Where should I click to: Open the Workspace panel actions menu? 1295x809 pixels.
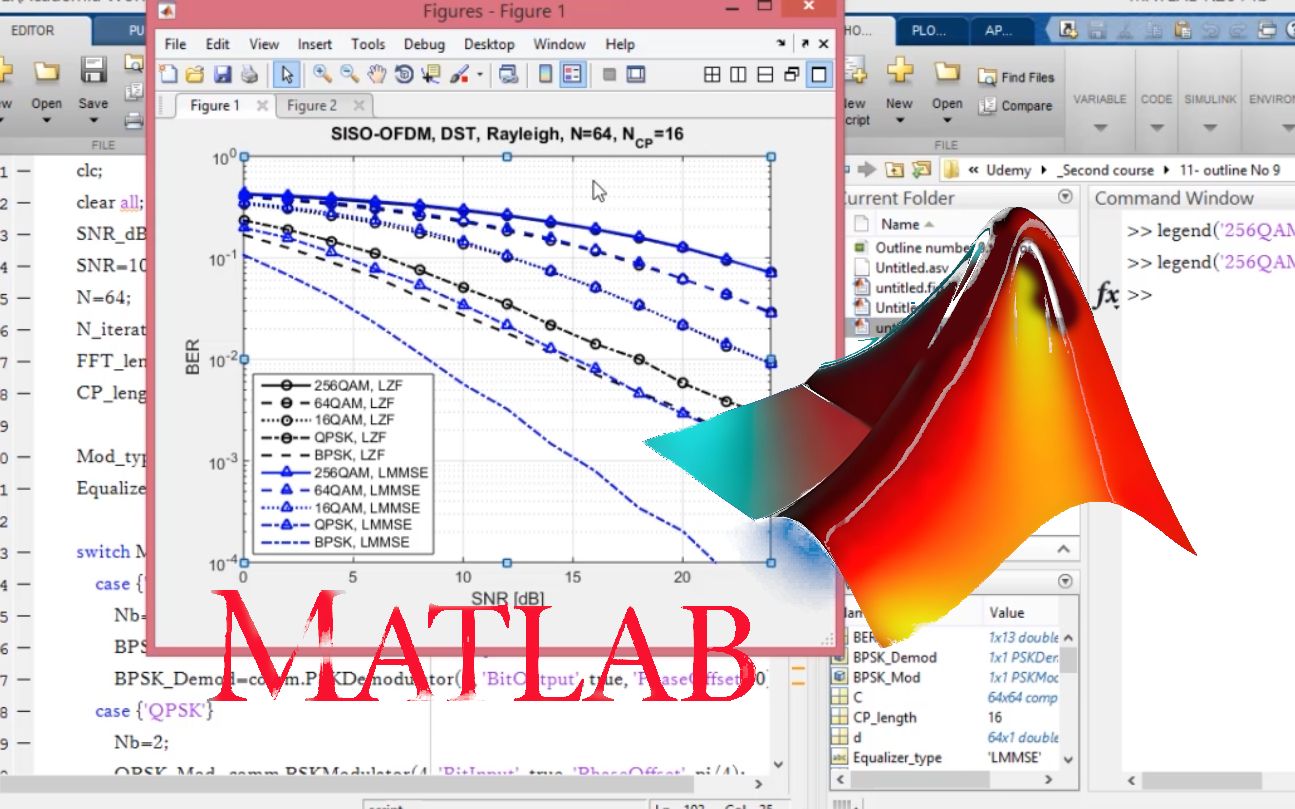click(1065, 581)
